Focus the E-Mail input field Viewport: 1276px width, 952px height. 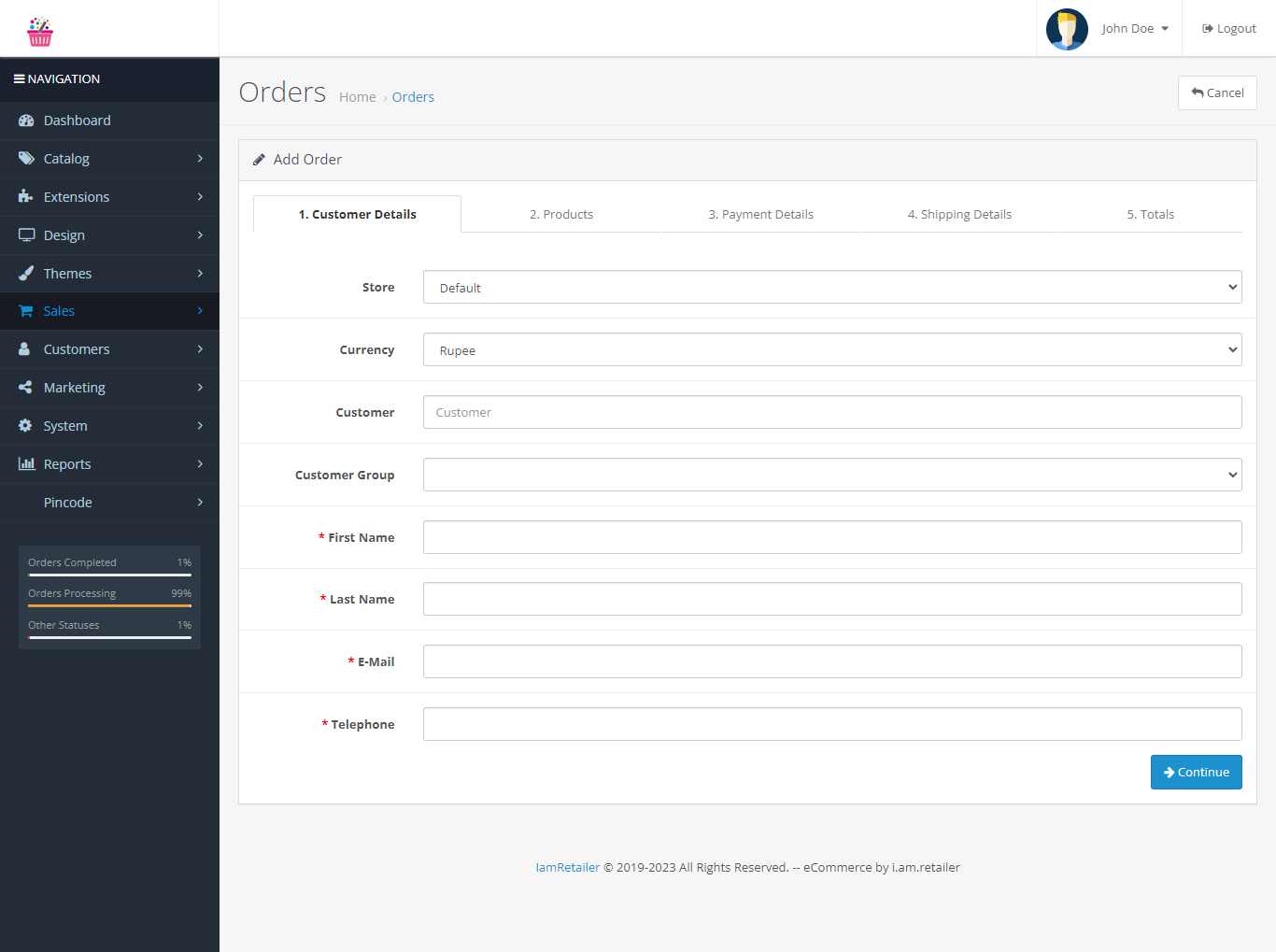click(x=832, y=661)
